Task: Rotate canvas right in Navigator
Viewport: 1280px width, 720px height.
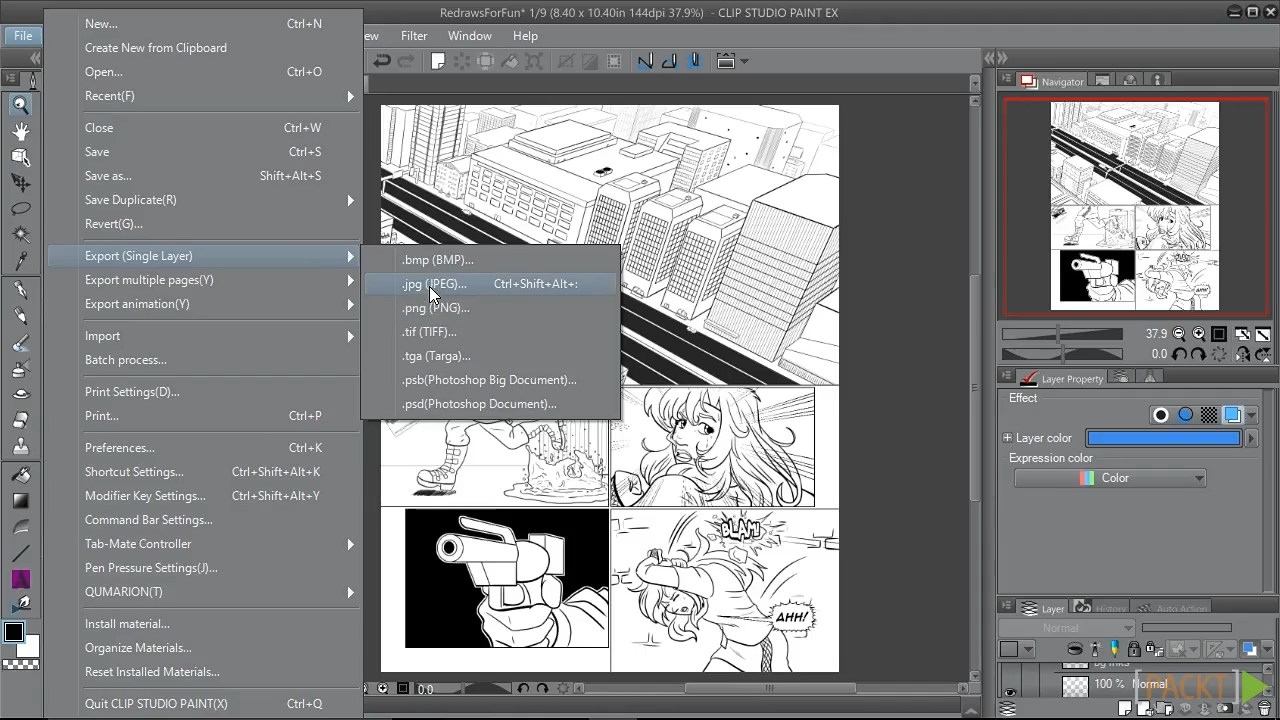Action: pos(1199,354)
